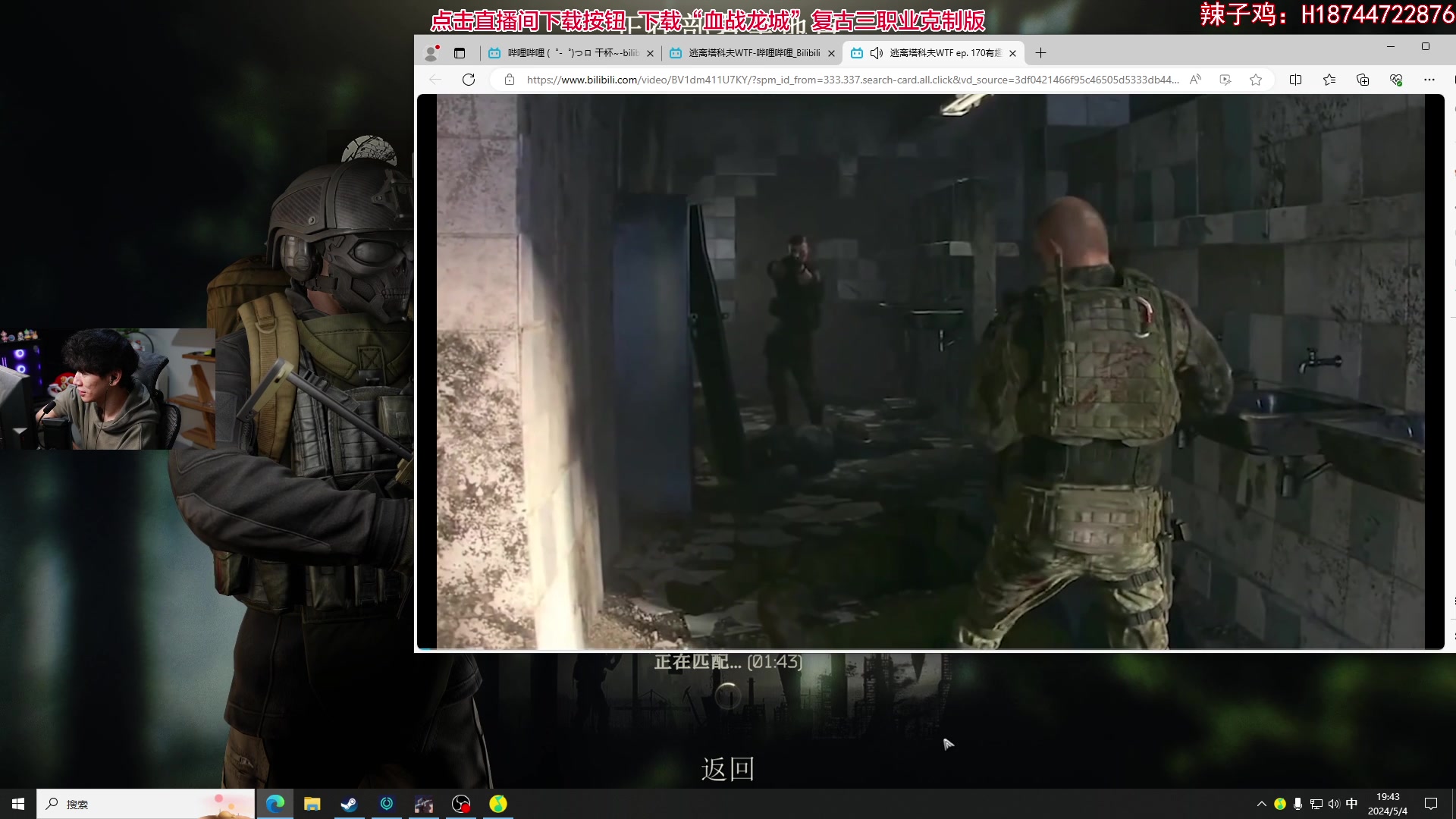The image size is (1456, 819).
Task: Click QQ Music icon in system tray
Action: [x=1280, y=804]
